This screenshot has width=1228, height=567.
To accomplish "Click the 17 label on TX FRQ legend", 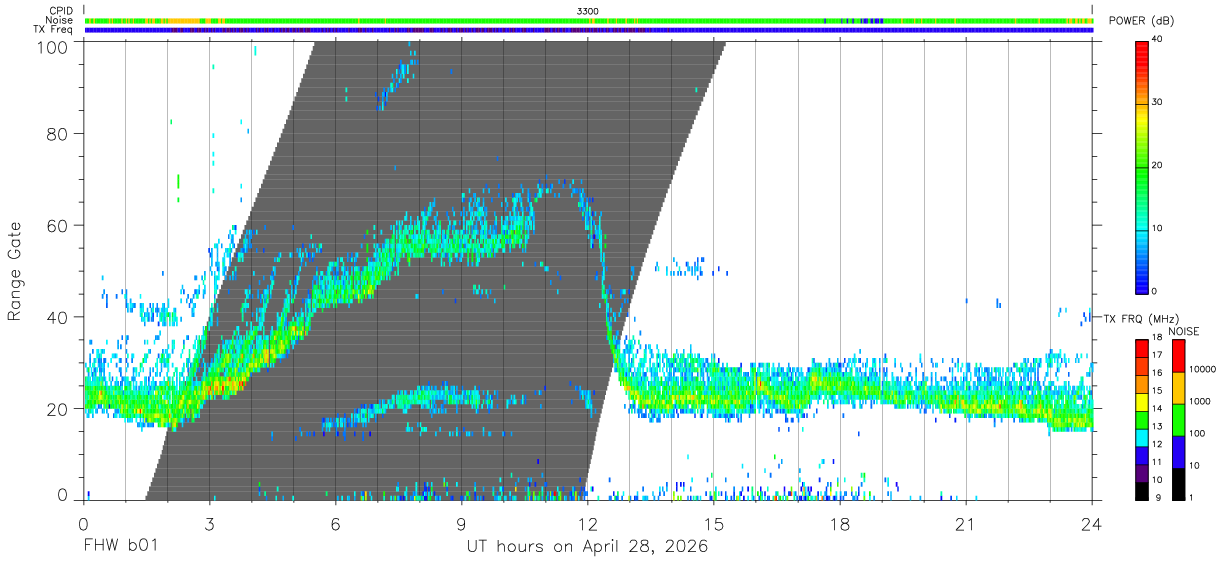I will pyautogui.click(x=1158, y=355).
